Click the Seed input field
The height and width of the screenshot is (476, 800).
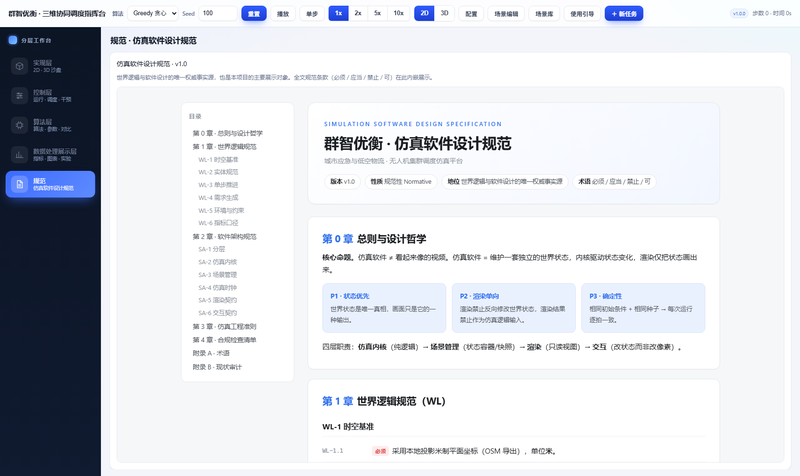click(218, 13)
